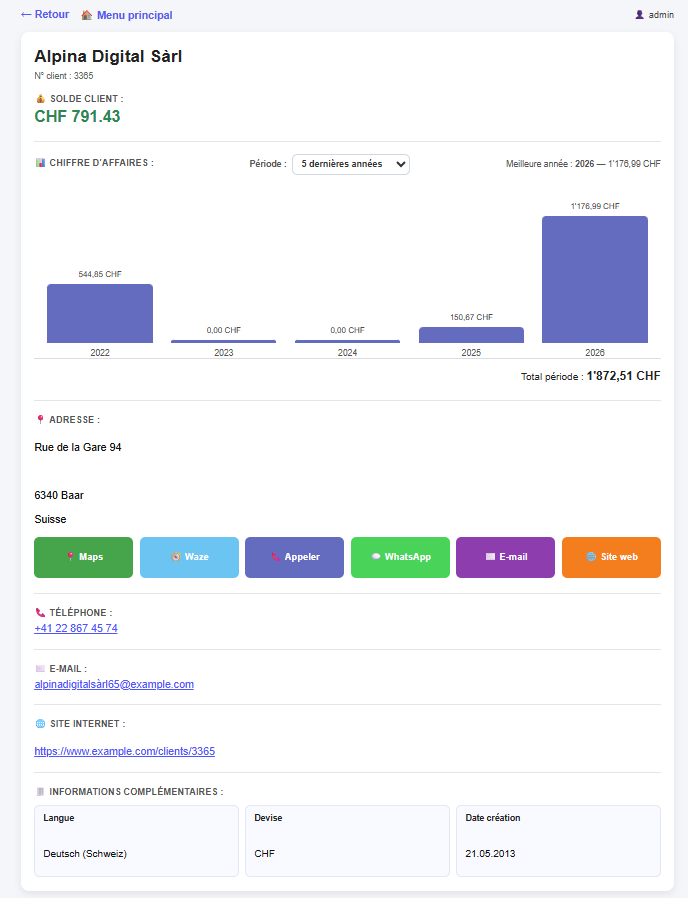Click the 544,85 CHF label above 2022 bar
This screenshot has height=898, width=688.
tap(100, 274)
